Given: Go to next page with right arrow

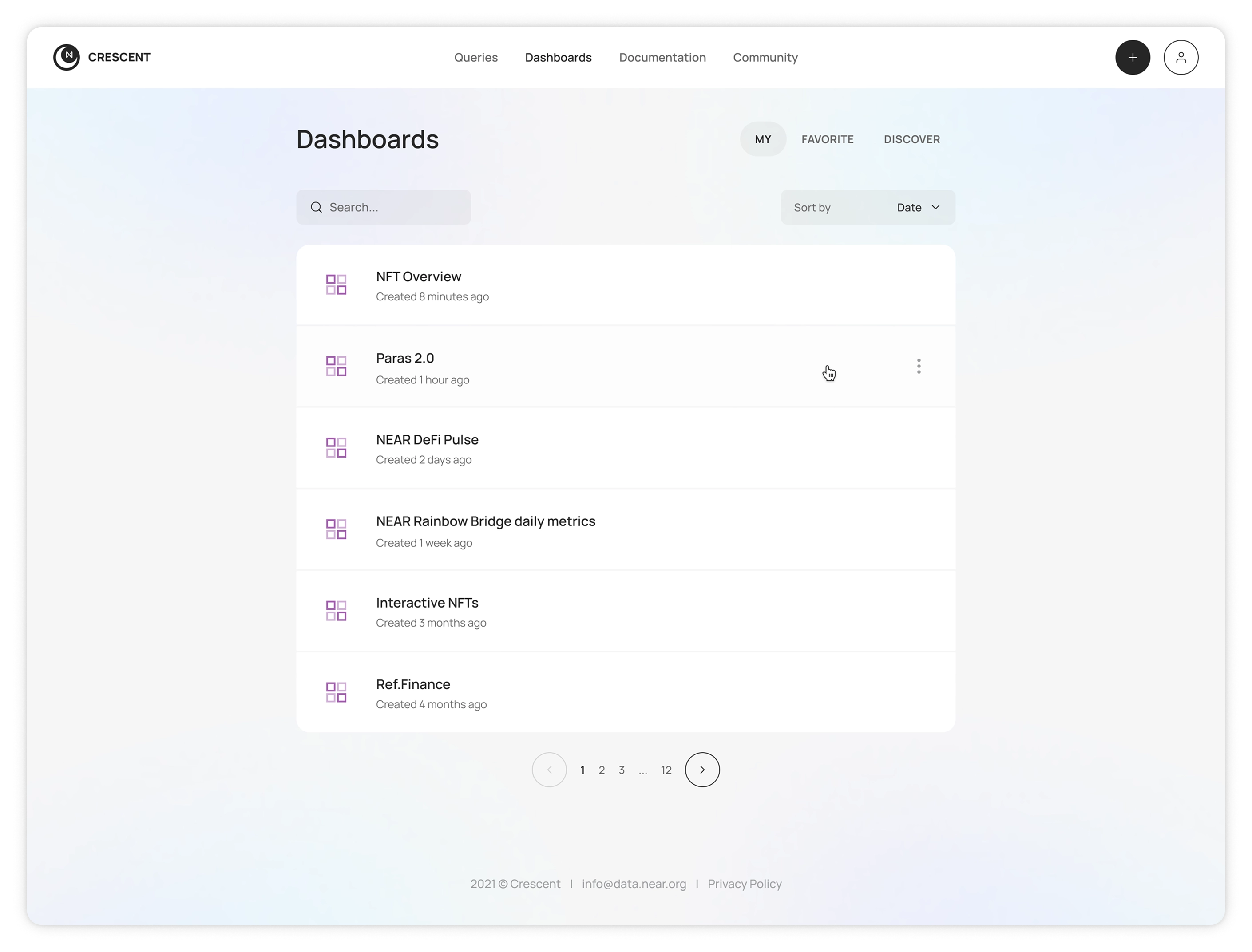Looking at the screenshot, I should click(701, 770).
